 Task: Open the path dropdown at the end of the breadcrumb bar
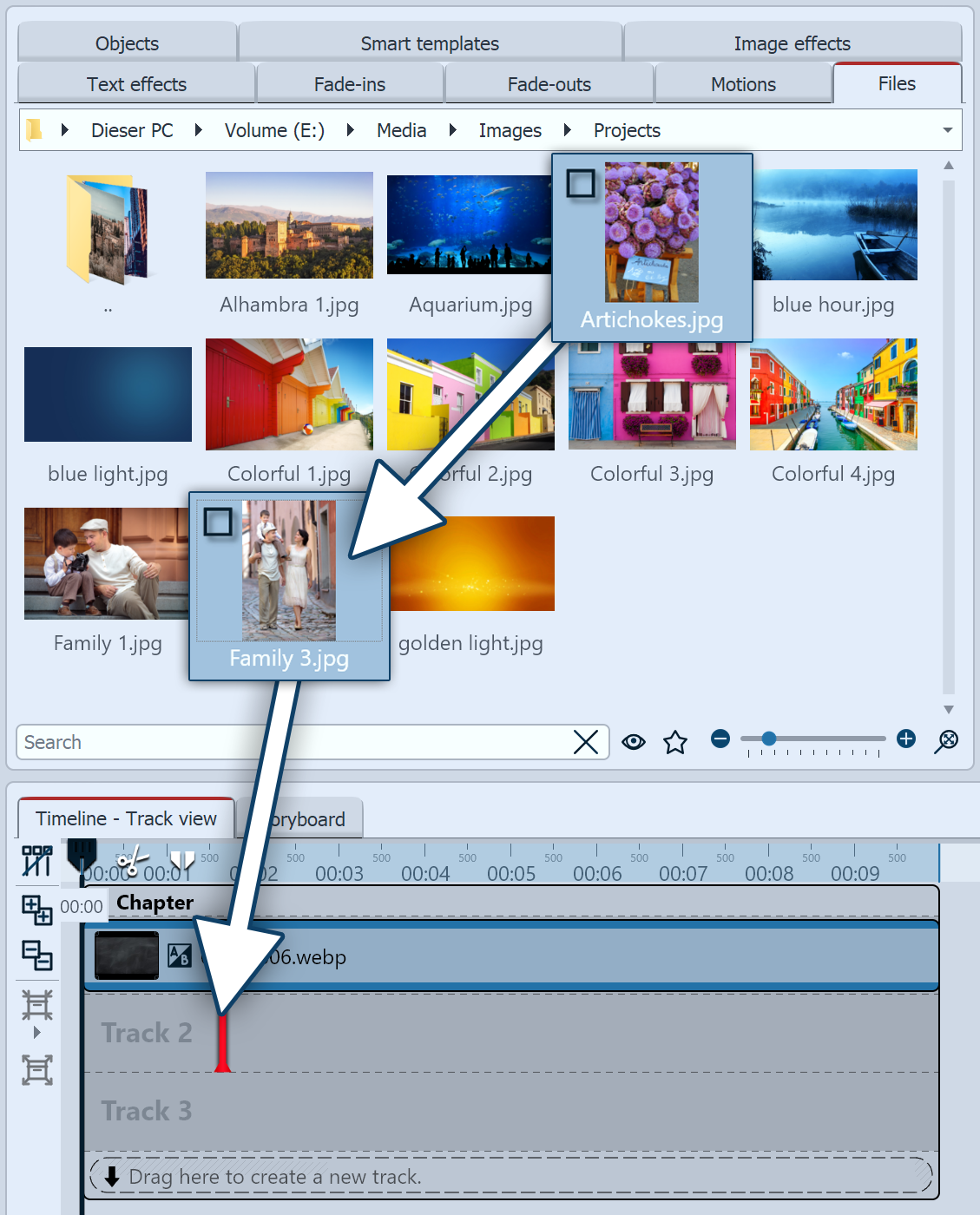point(947,130)
